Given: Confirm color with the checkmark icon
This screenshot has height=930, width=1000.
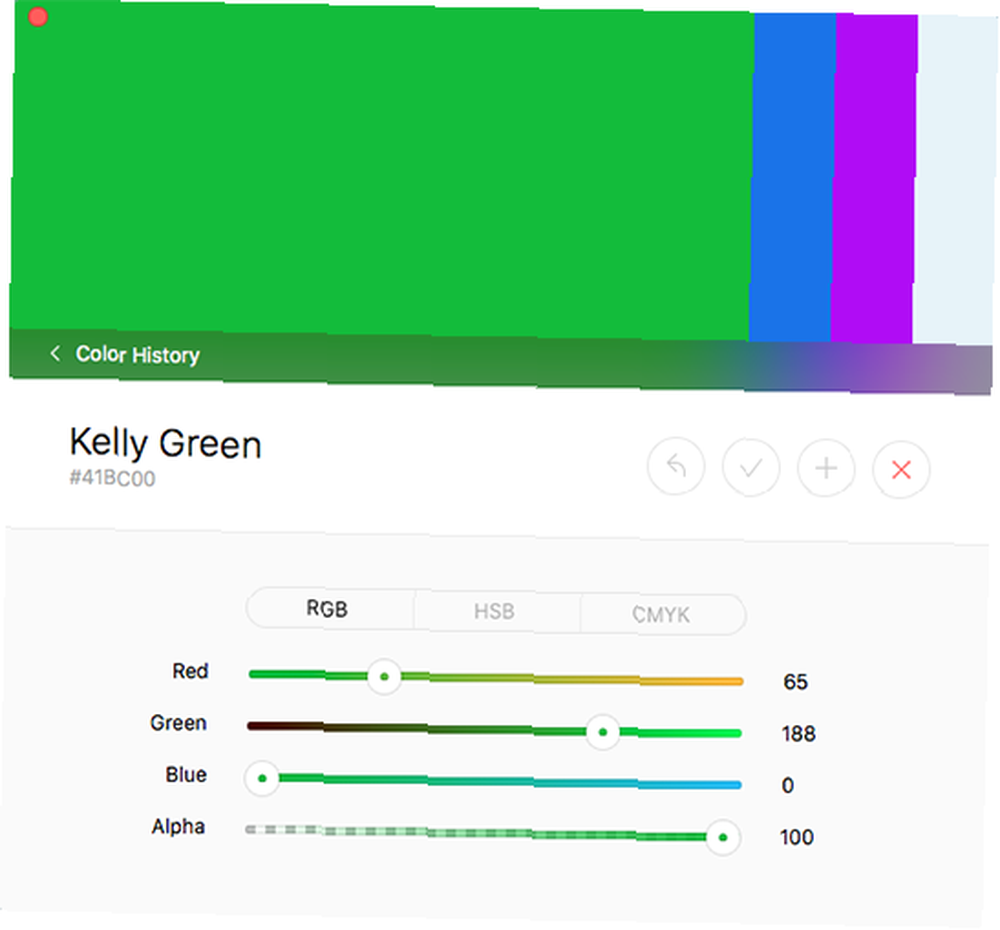Looking at the screenshot, I should coord(751,468).
